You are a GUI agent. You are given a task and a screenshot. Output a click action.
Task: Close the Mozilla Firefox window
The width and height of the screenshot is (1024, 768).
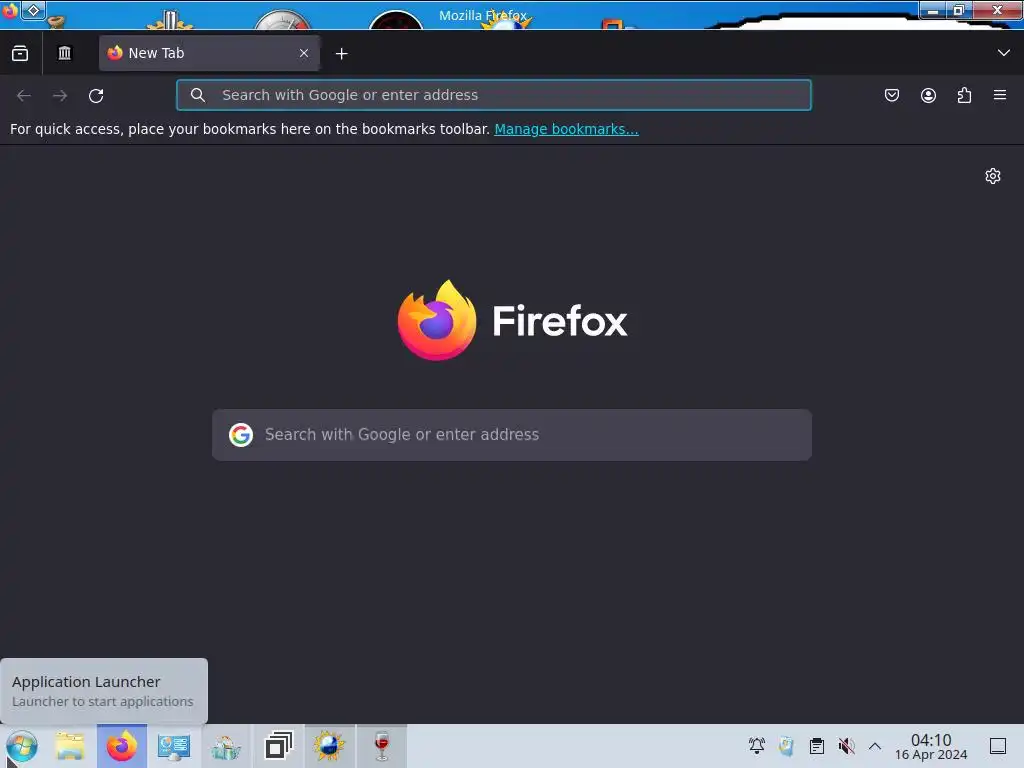tap(997, 10)
